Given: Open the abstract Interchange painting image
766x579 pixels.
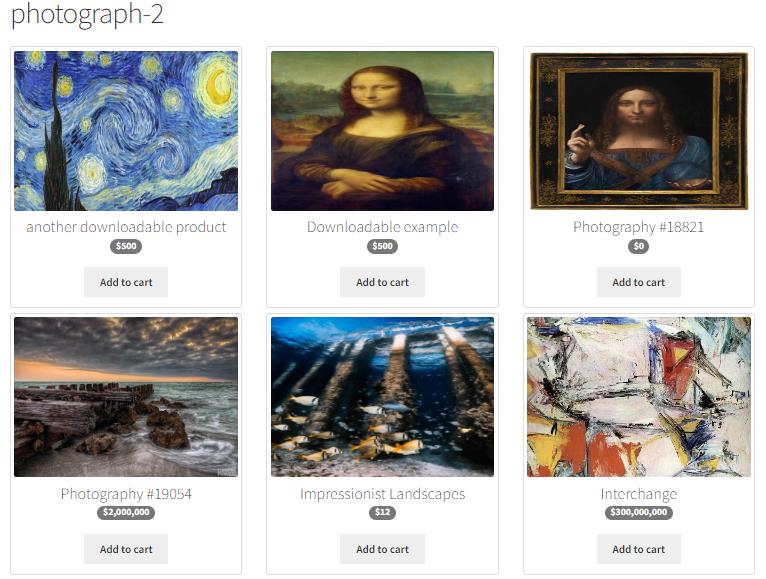Looking at the screenshot, I should click(638, 397).
